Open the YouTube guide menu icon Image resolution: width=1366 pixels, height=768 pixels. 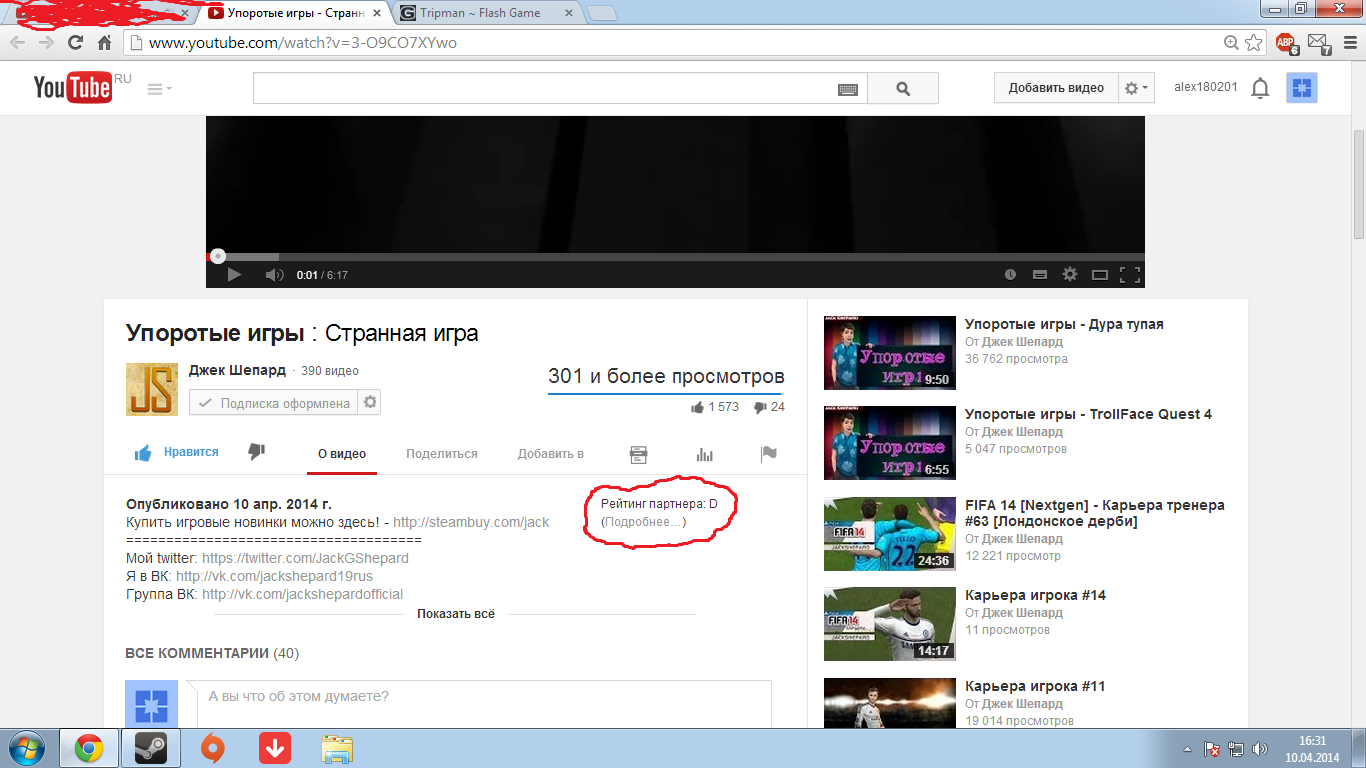[x=159, y=89]
